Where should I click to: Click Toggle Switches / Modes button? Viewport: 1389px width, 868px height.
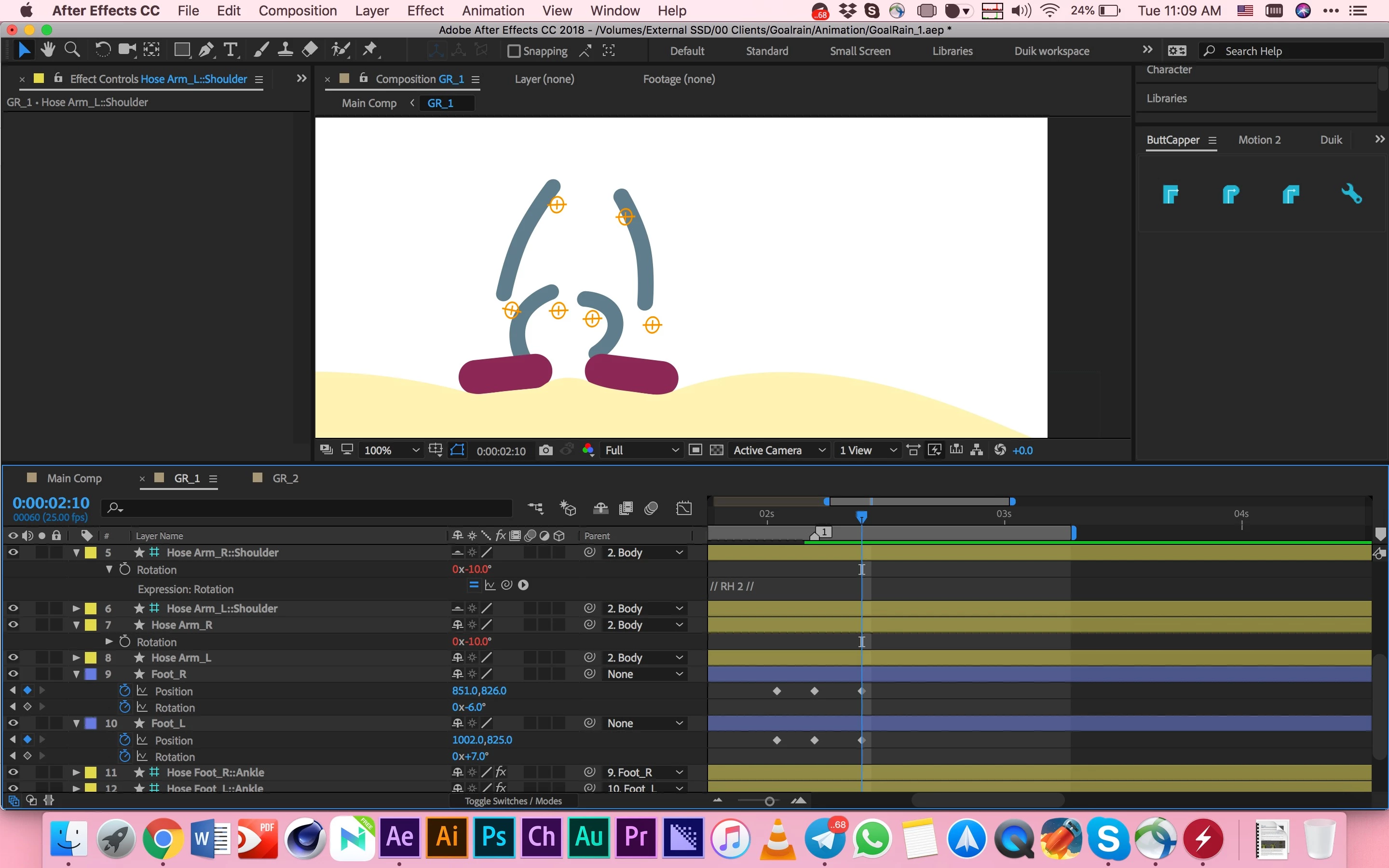pos(513,801)
